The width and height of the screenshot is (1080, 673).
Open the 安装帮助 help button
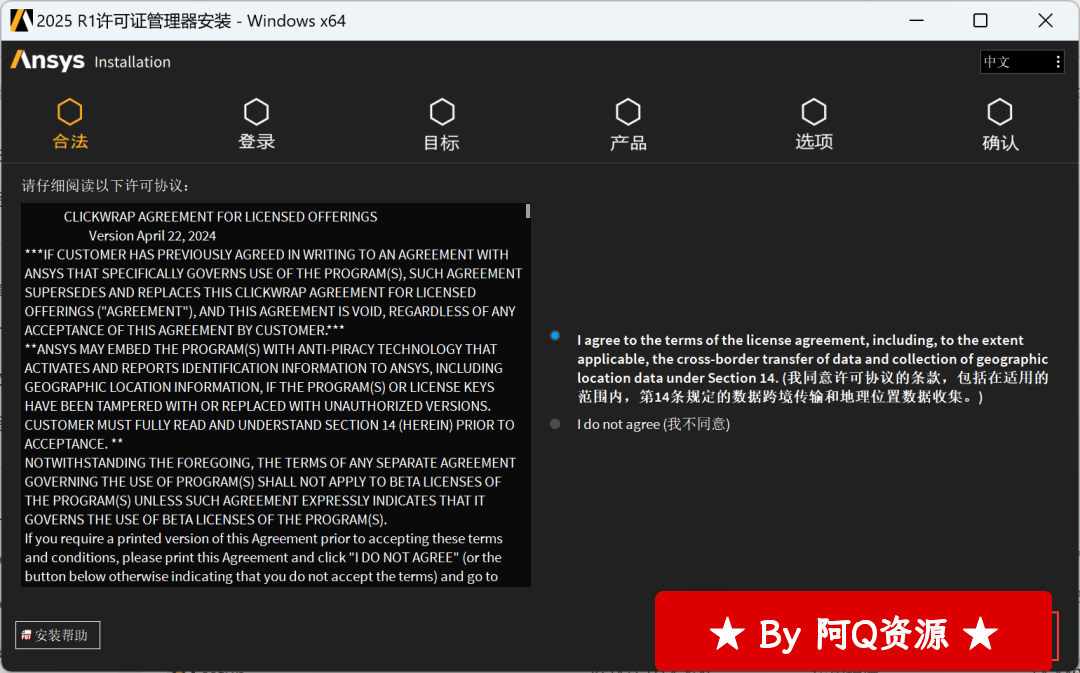(x=58, y=635)
